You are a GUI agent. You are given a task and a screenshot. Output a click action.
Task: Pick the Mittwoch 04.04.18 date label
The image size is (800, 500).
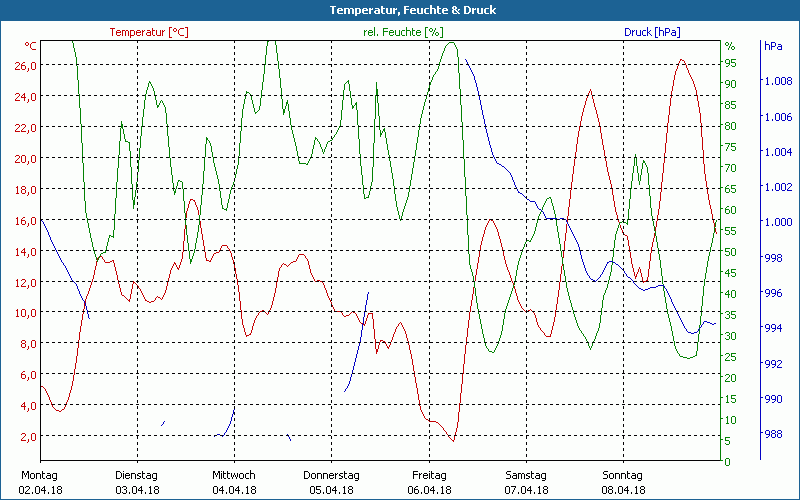234,482
